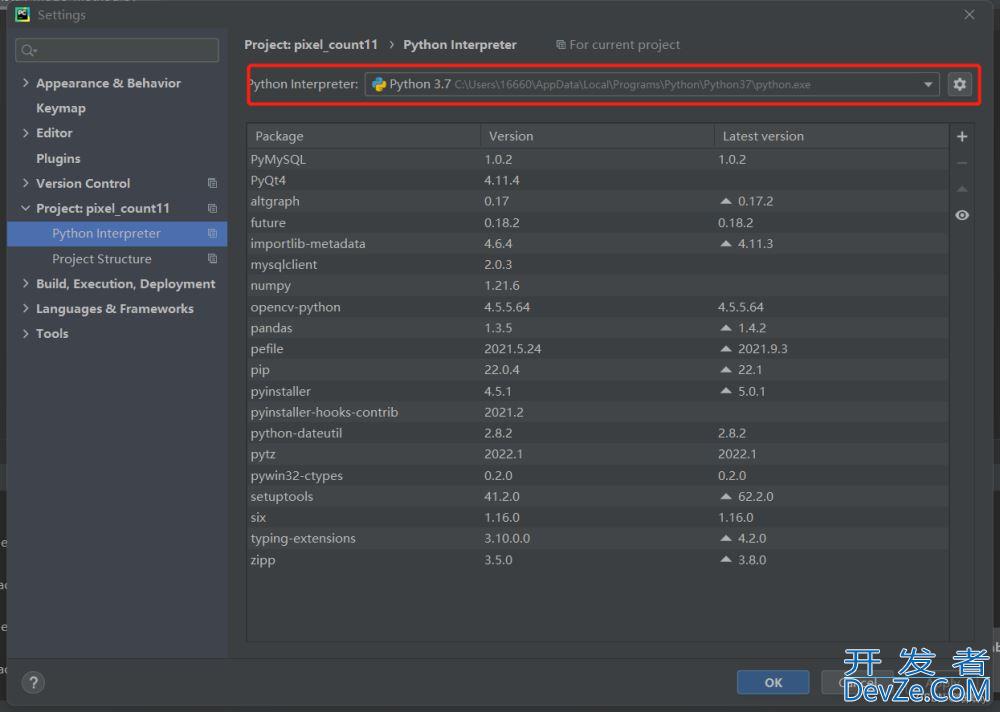Open Project Structure settings

click(x=102, y=258)
